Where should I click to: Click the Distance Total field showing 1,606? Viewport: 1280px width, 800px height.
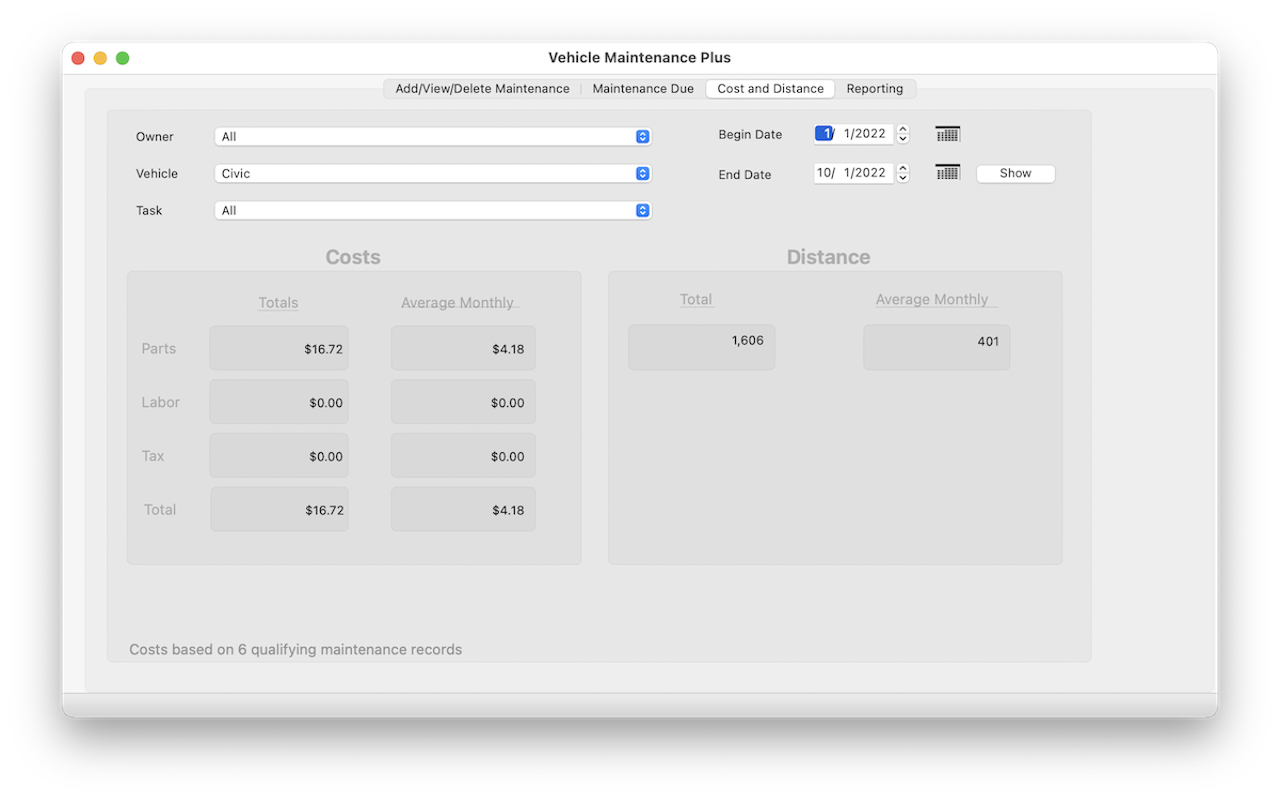(701, 347)
